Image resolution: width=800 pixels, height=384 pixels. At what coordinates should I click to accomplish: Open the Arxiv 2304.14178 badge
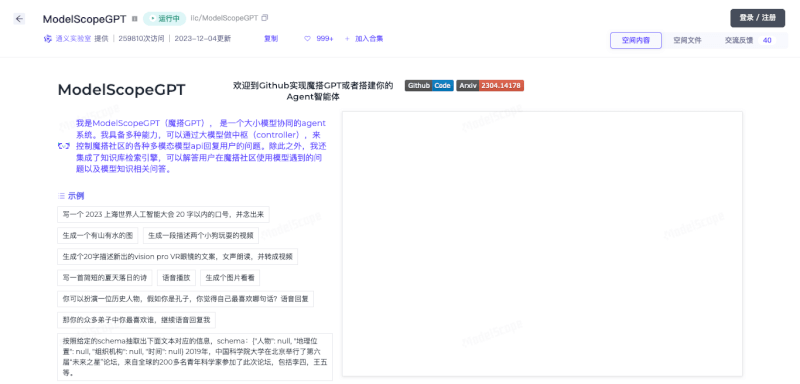pos(490,86)
